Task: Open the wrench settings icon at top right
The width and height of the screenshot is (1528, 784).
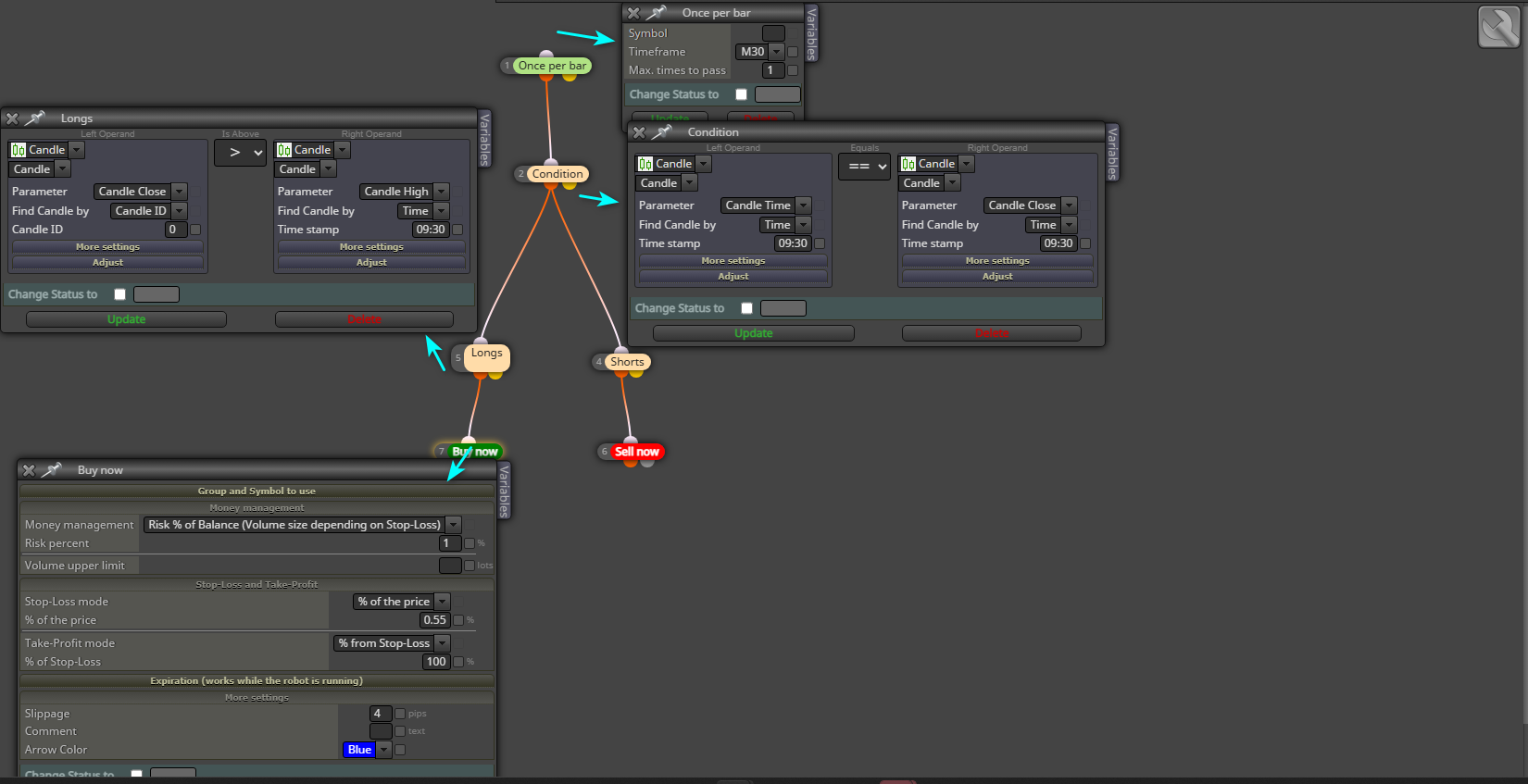Action: click(x=1498, y=27)
